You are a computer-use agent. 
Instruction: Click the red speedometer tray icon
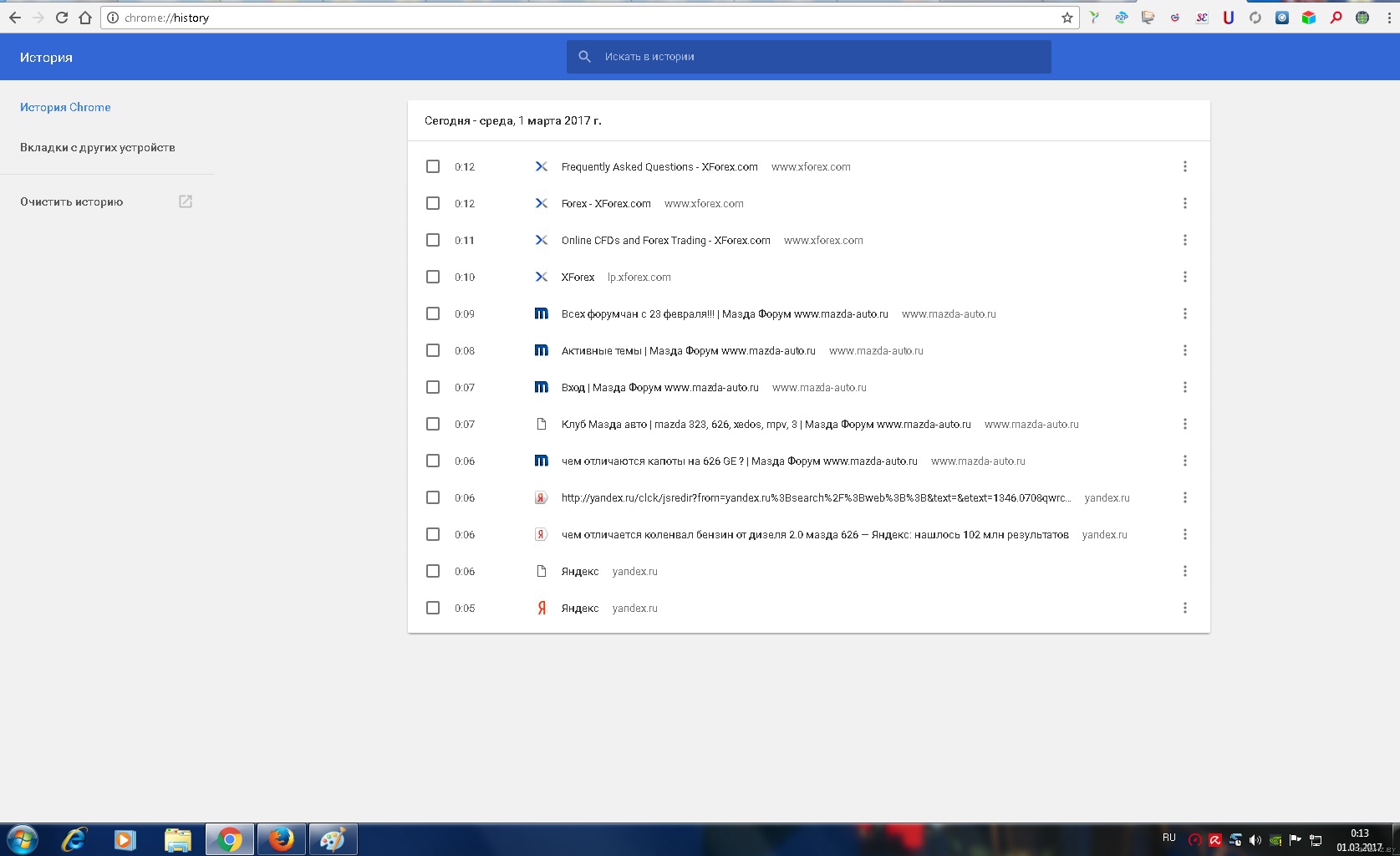click(1195, 840)
